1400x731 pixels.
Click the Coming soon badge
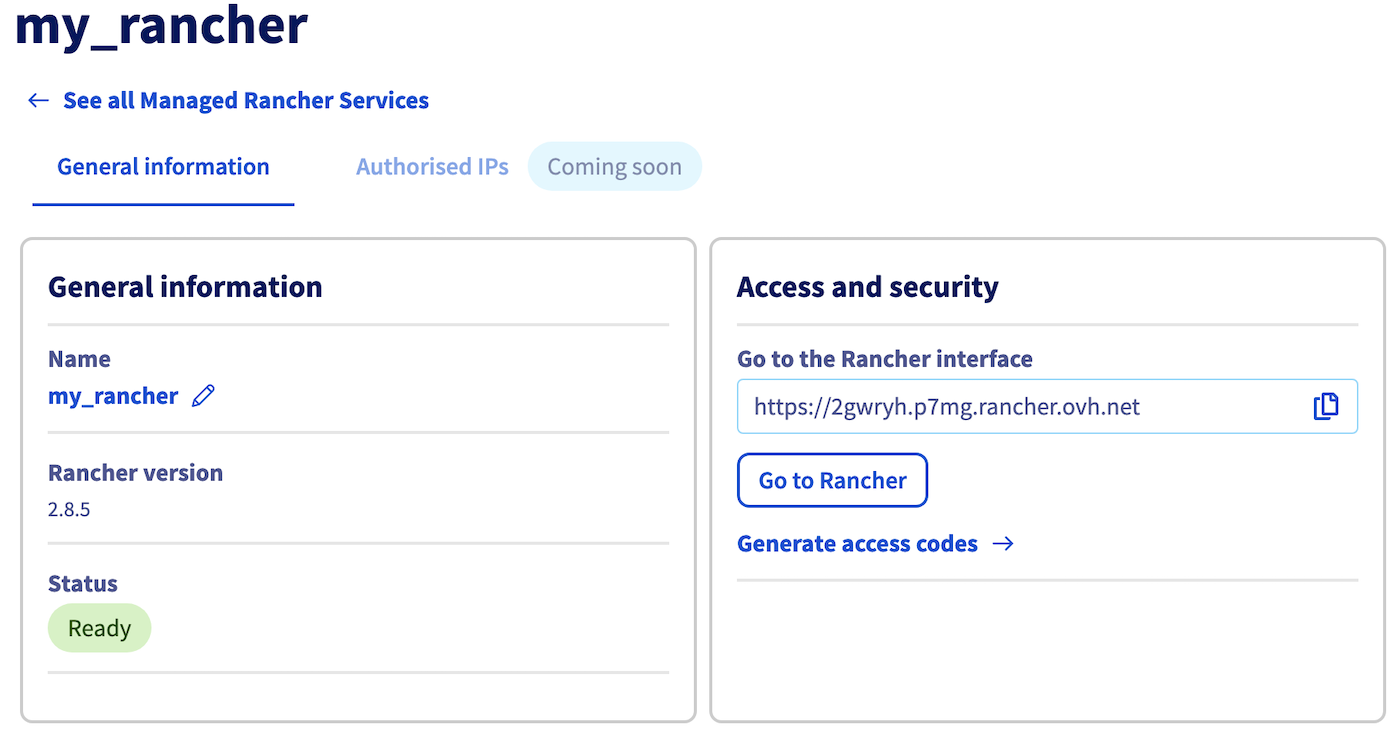614,167
